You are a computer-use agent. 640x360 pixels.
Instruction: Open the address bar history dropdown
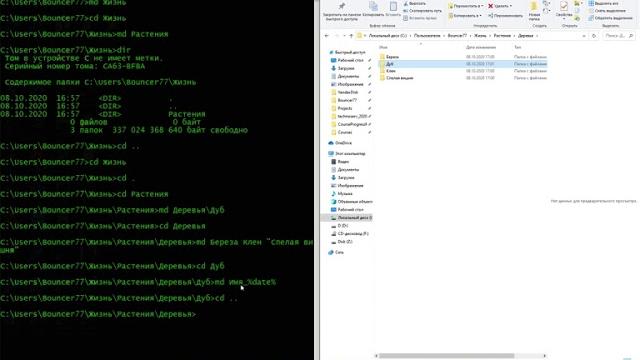click(584, 36)
